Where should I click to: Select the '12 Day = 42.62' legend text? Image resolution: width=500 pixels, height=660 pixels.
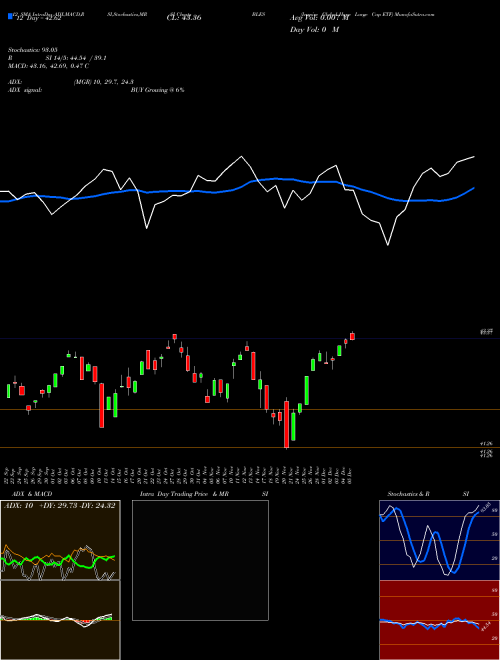[x=39, y=18]
